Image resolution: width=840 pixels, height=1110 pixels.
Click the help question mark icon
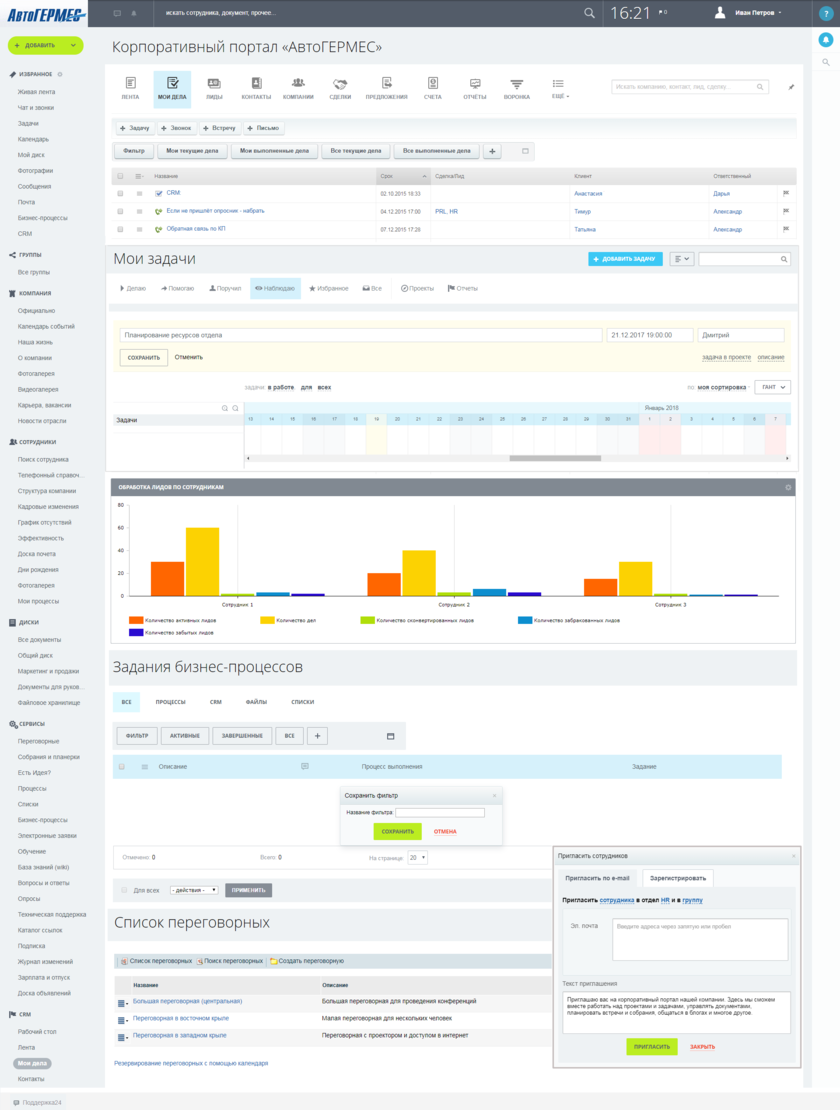[x=826, y=13]
